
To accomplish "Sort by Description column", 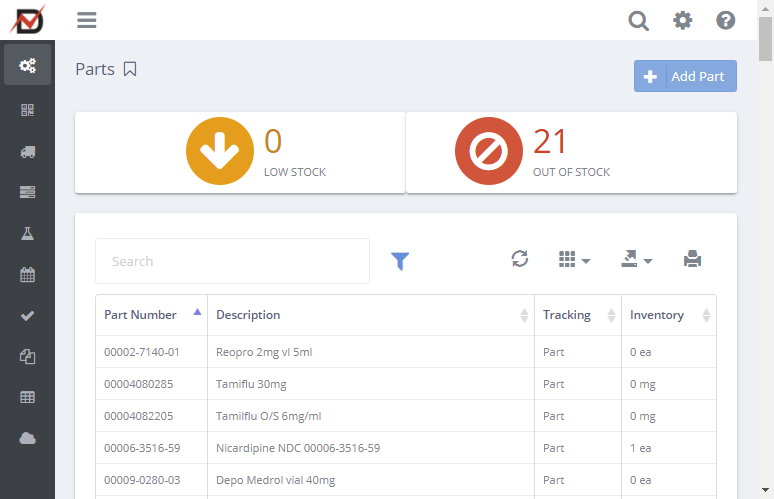I will 371,315.
